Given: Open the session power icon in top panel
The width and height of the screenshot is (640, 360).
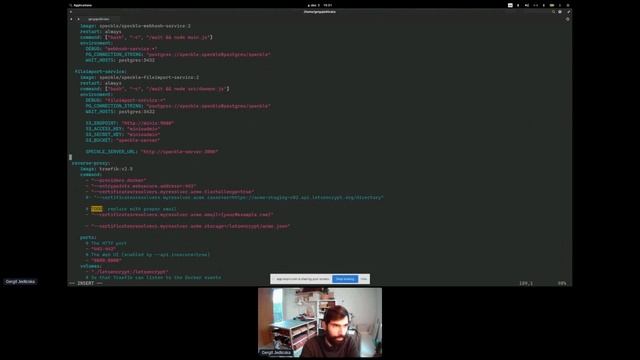Looking at the screenshot, I should click(x=568, y=5).
